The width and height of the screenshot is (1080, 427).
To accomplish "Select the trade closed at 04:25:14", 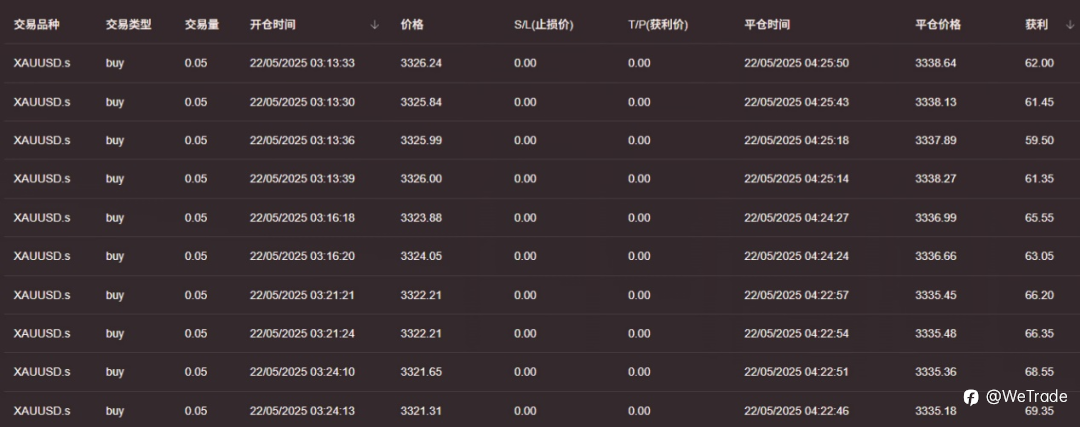I will tap(540, 179).
